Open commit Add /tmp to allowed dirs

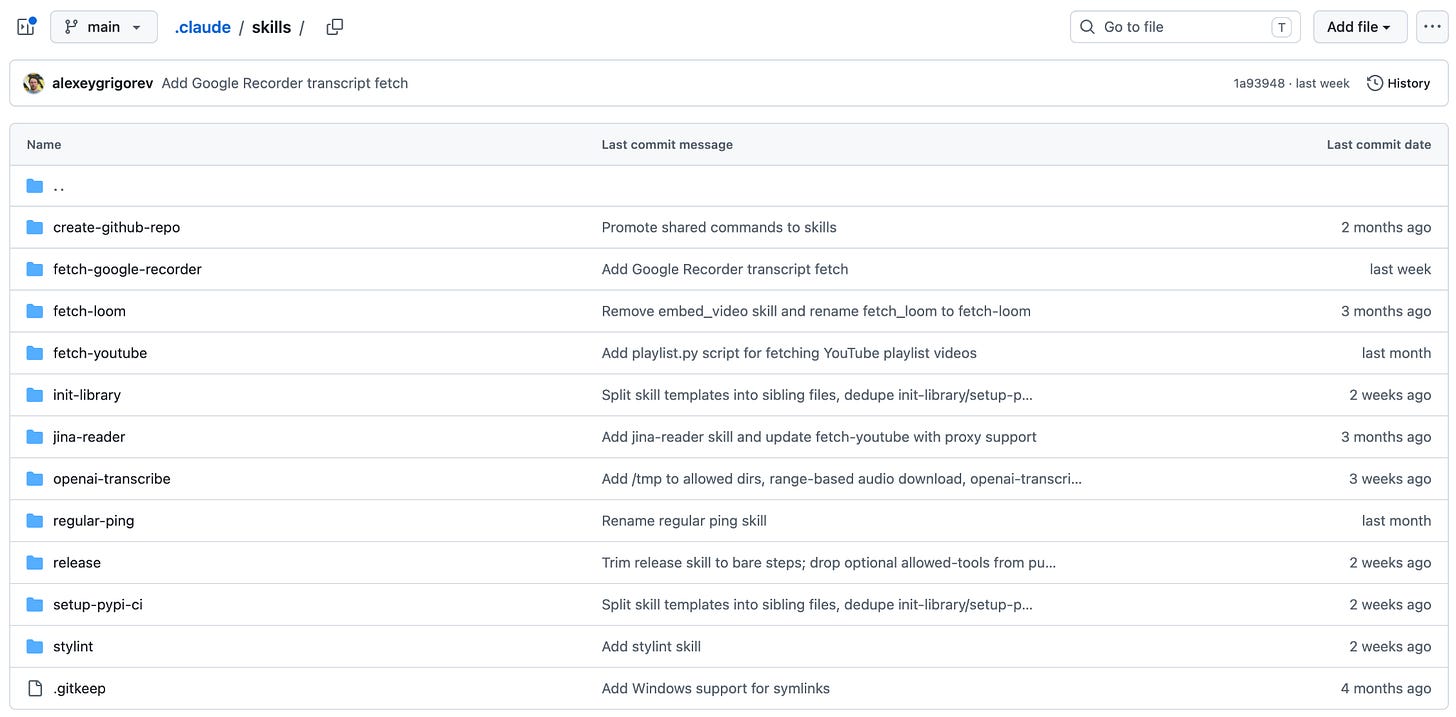pyautogui.click(x=842, y=479)
